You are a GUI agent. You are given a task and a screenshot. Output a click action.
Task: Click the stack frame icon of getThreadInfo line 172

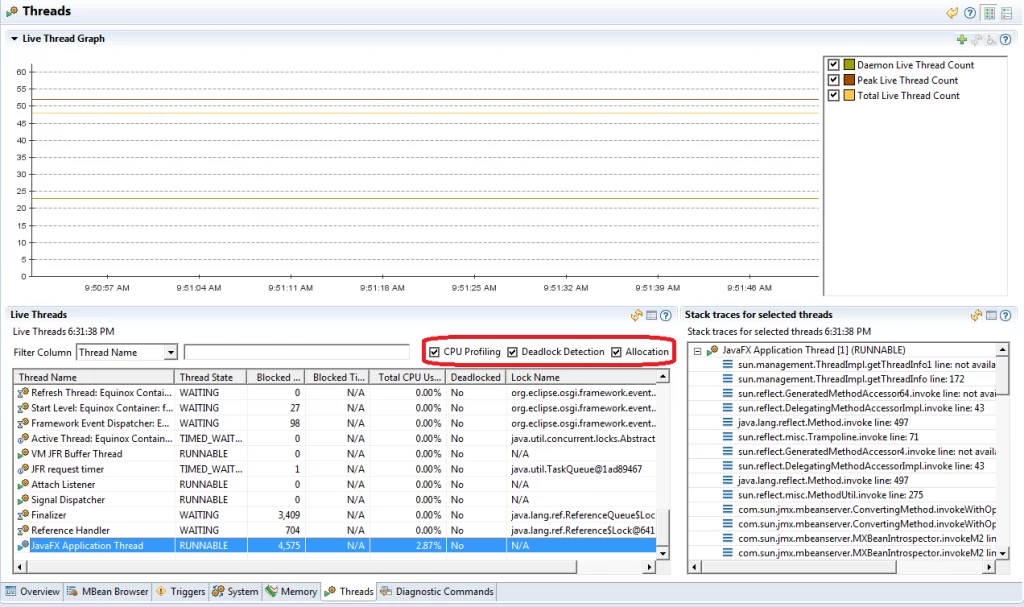(x=728, y=379)
